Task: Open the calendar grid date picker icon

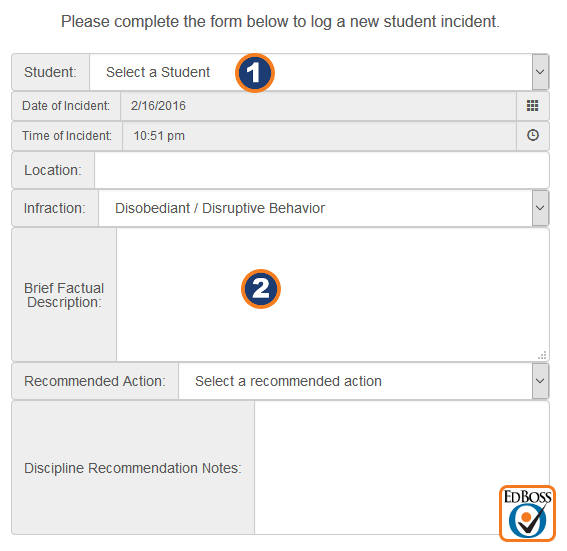Action: 532,106
